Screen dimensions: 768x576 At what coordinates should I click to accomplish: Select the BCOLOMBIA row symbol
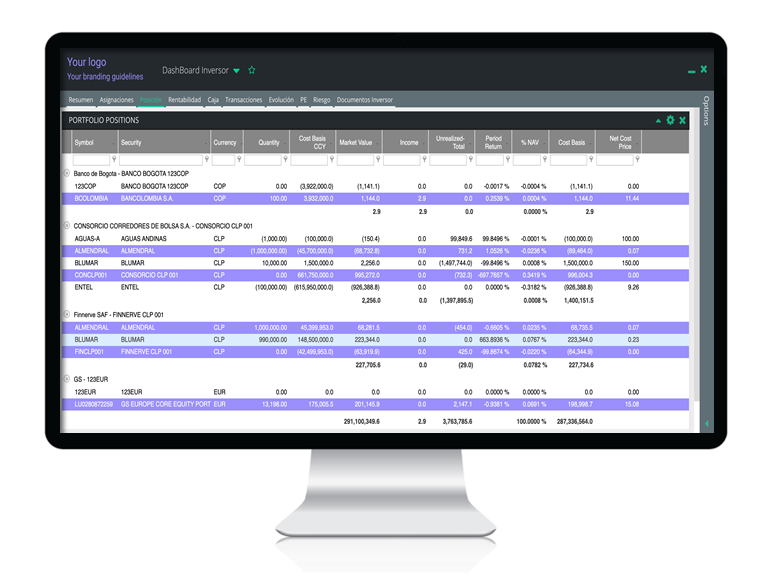coord(91,198)
